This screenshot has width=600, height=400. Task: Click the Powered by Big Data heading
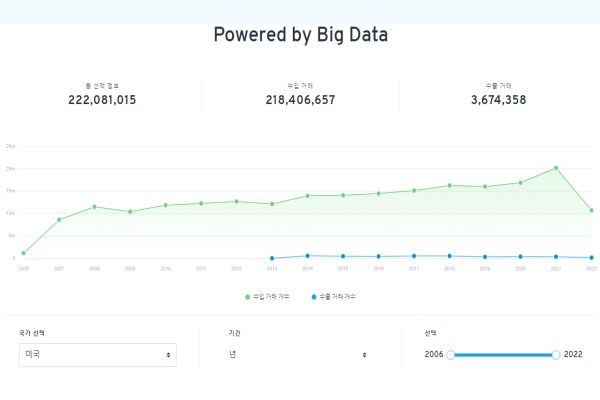[300, 35]
